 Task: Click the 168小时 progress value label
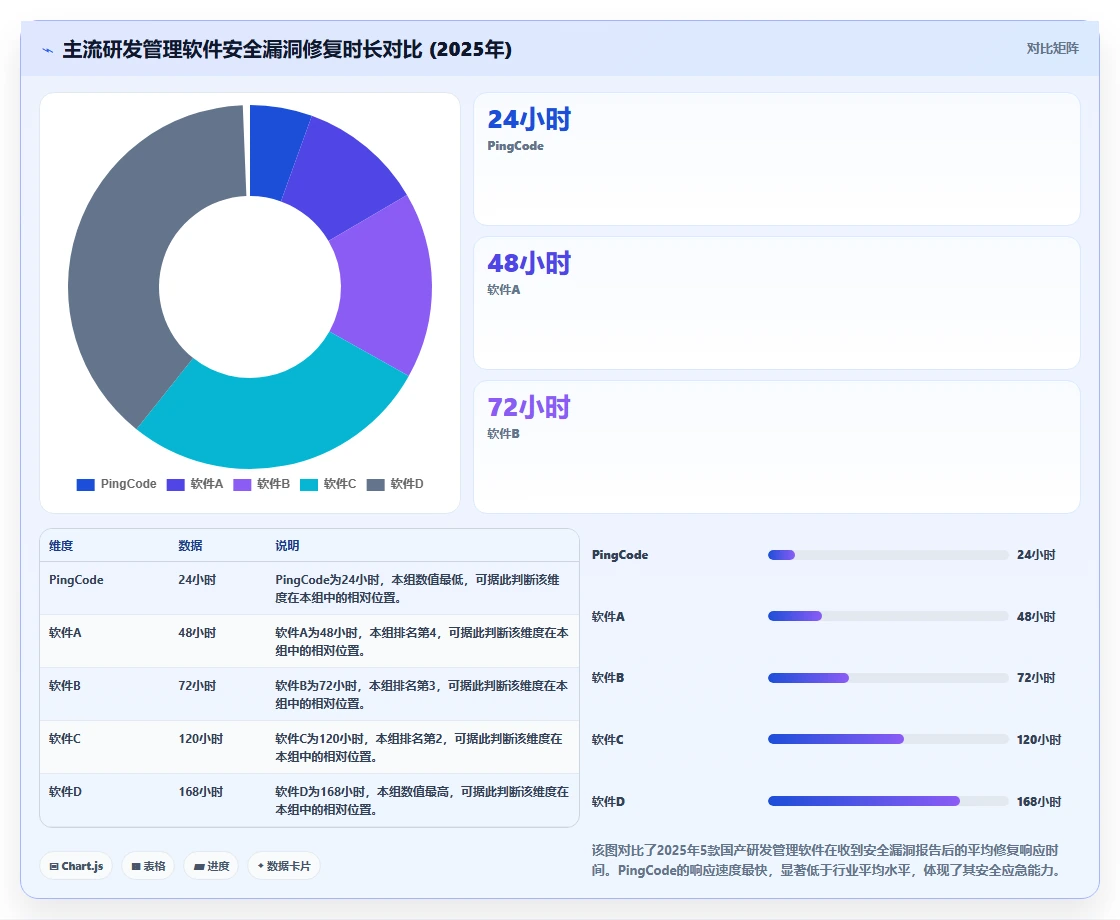click(x=1039, y=801)
